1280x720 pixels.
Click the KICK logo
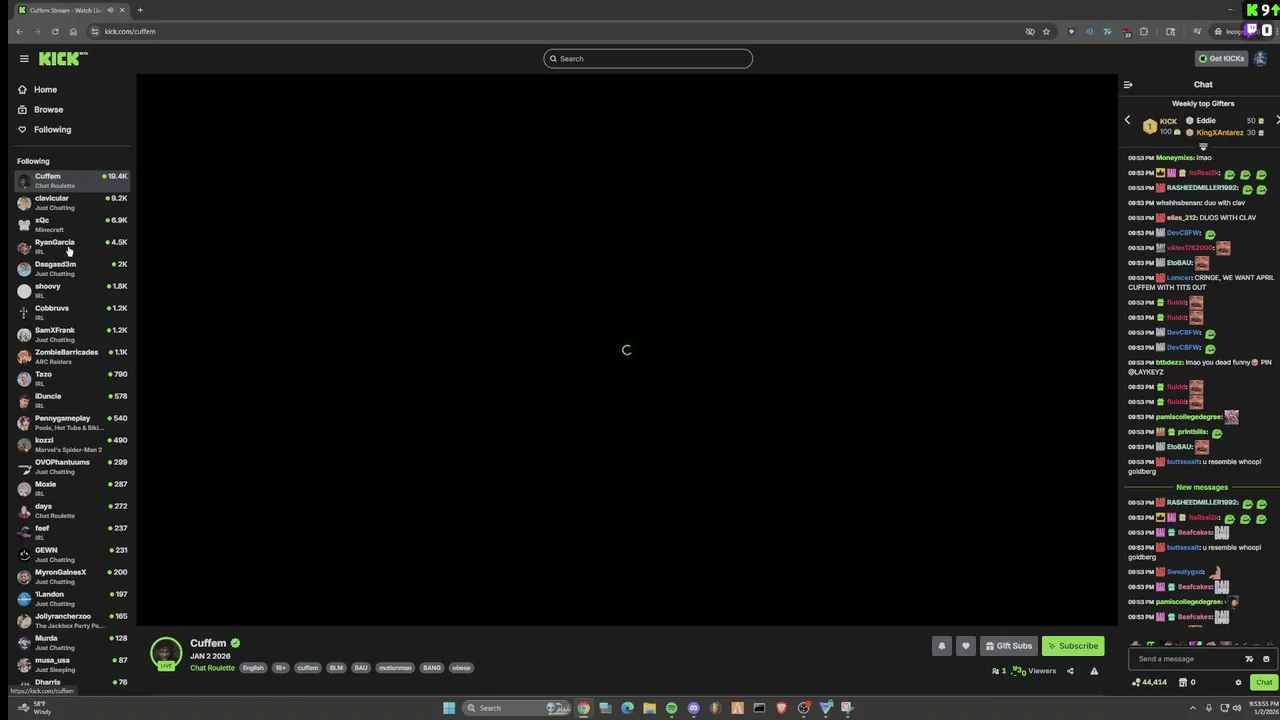point(63,59)
